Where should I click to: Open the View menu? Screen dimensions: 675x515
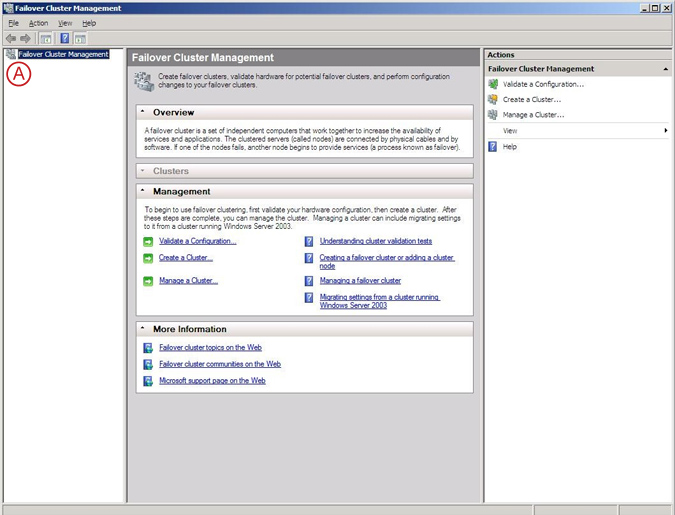[x=65, y=23]
